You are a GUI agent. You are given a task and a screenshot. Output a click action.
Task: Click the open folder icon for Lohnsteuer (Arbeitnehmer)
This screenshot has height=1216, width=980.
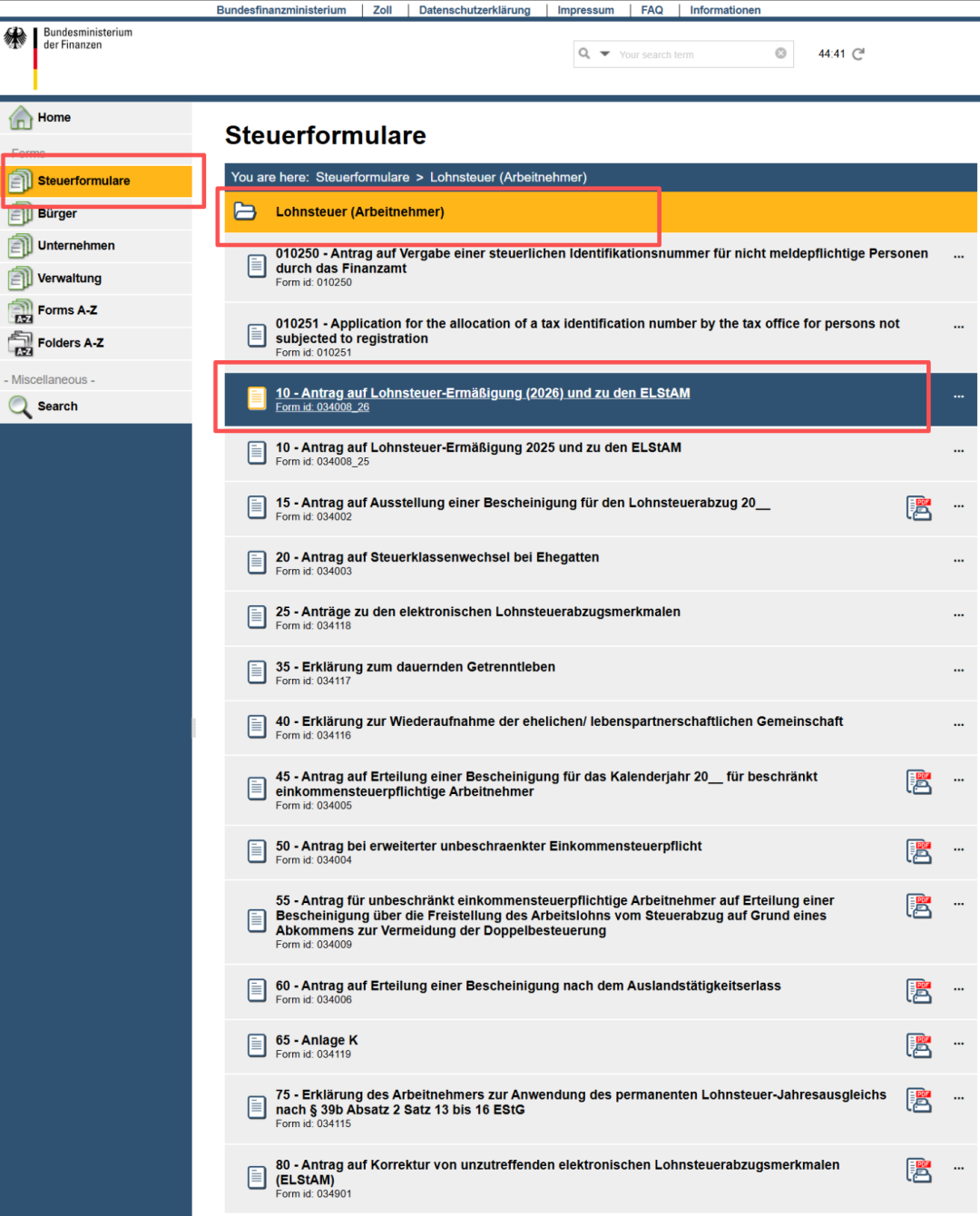click(245, 211)
